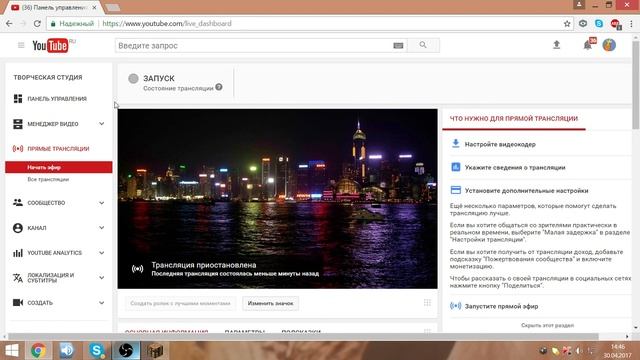Screen dimensions: 640x360
Task: Click the red adblock extension icon
Action: 616,24
